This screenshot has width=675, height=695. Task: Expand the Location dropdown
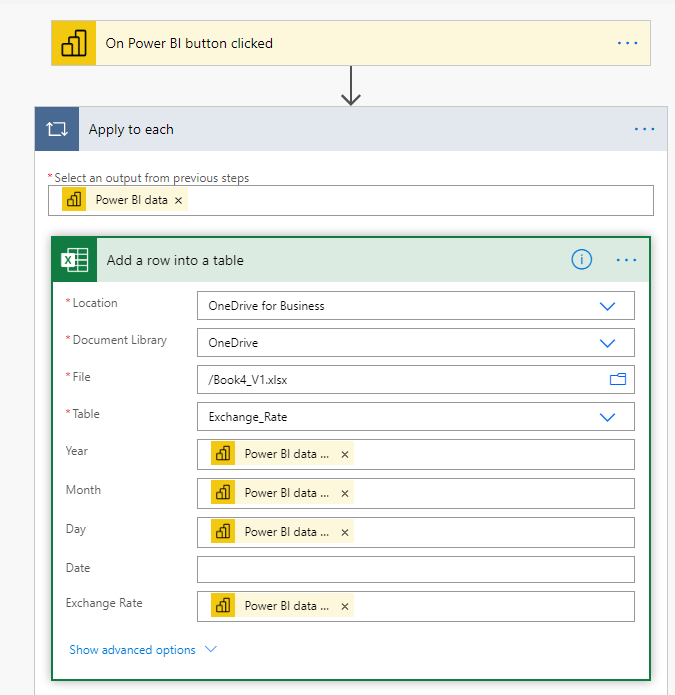(x=607, y=306)
